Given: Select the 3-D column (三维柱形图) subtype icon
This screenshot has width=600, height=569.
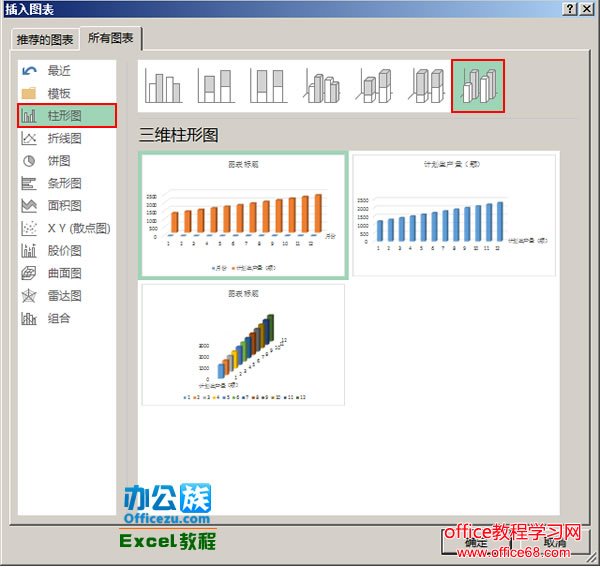Looking at the screenshot, I should [x=478, y=86].
